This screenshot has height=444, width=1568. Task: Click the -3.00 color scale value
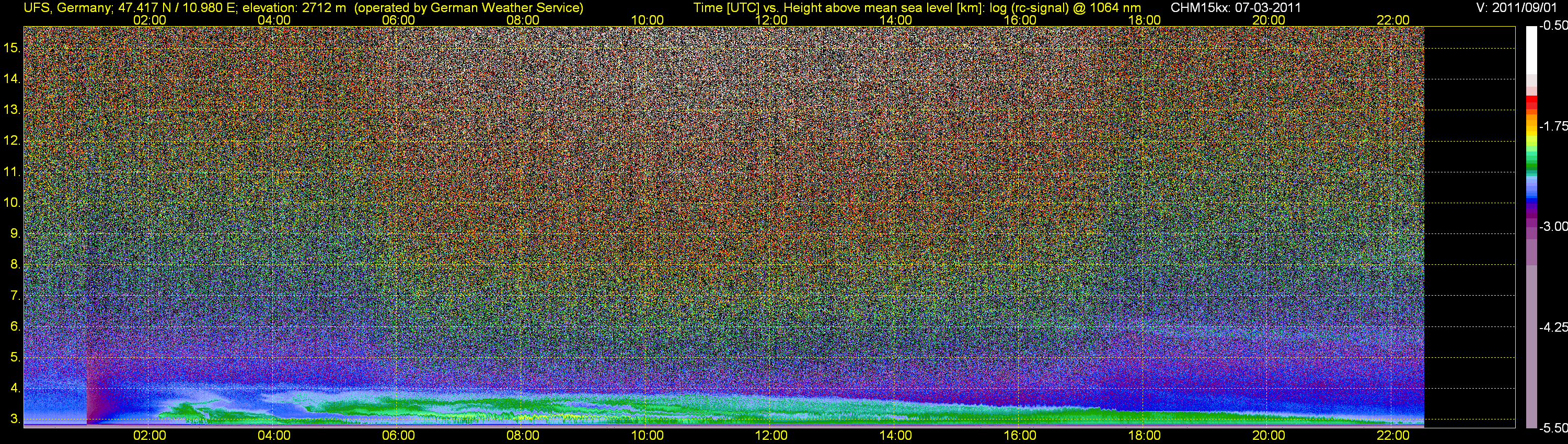1553,226
